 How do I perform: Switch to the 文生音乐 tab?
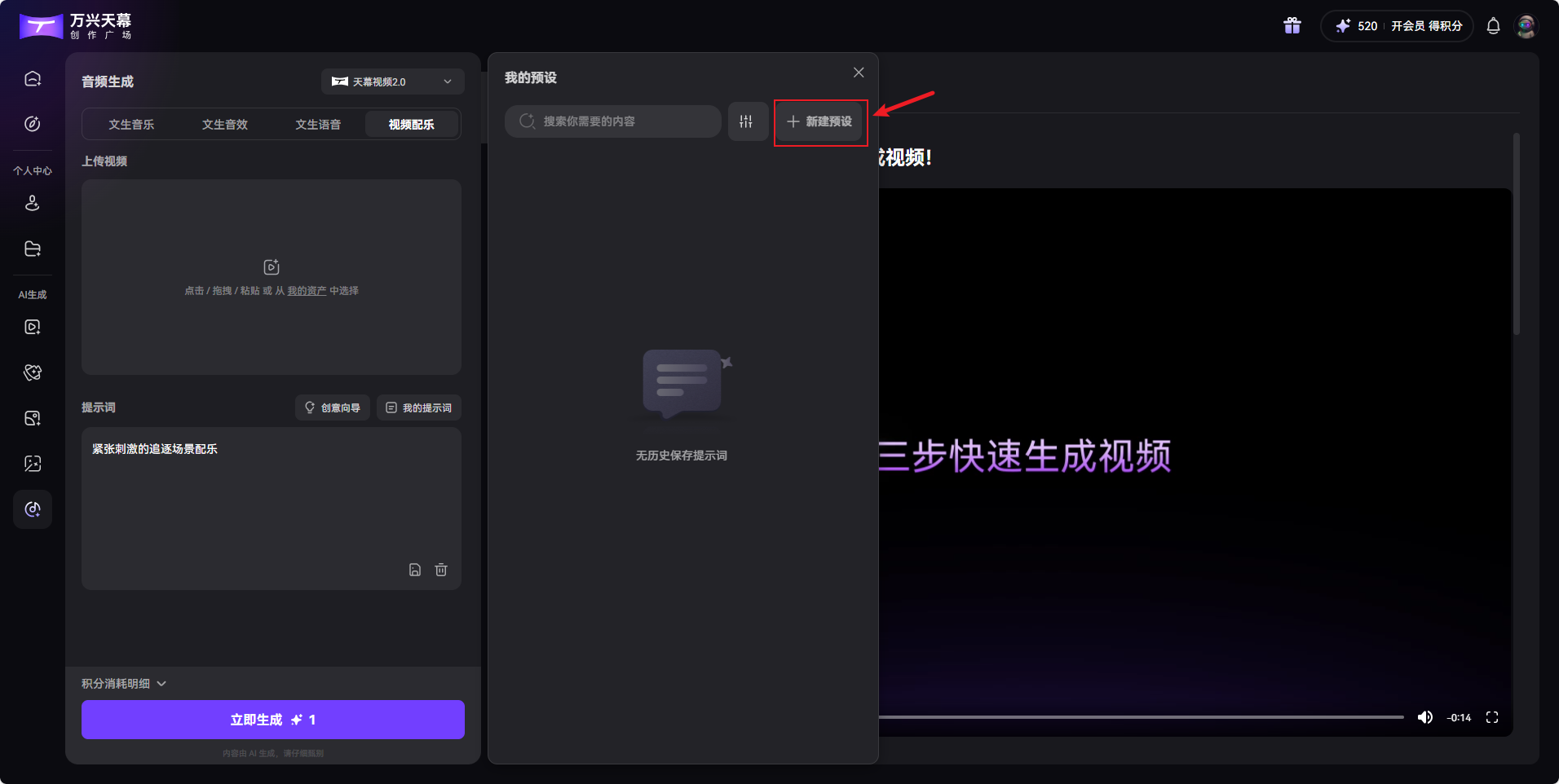(x=130, y=124)
